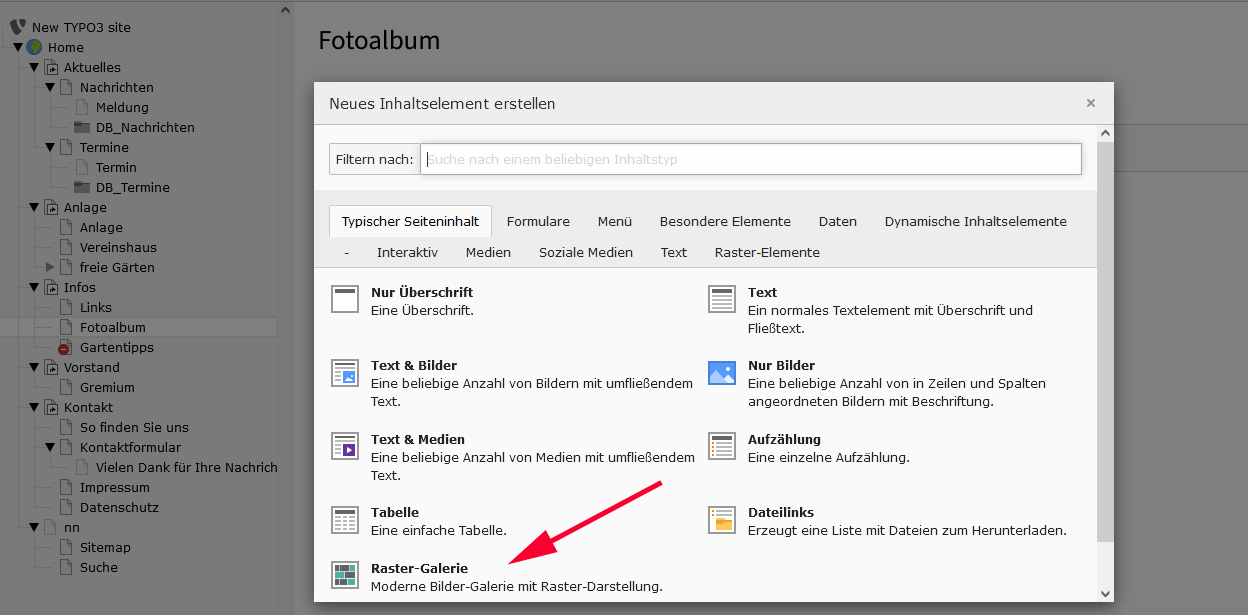Screen dimensions: 1248x615
Task: Collapse the Kontaktformular tree branch
Action: 50,447
